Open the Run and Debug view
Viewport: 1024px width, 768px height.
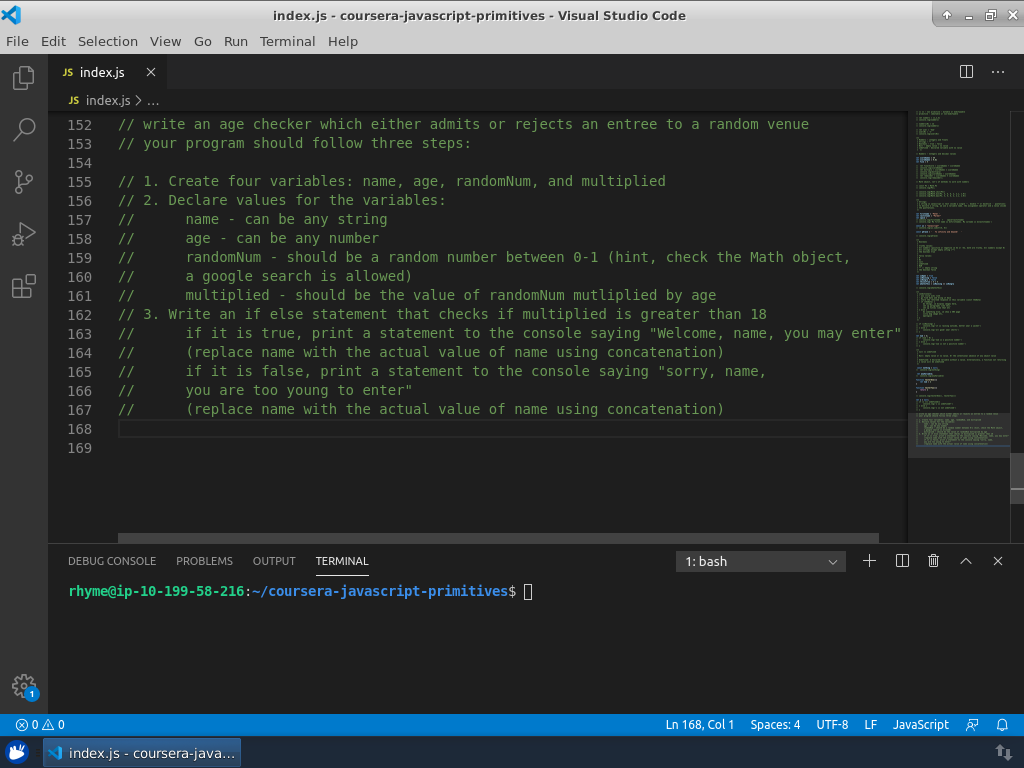click(x=24, y=234)
